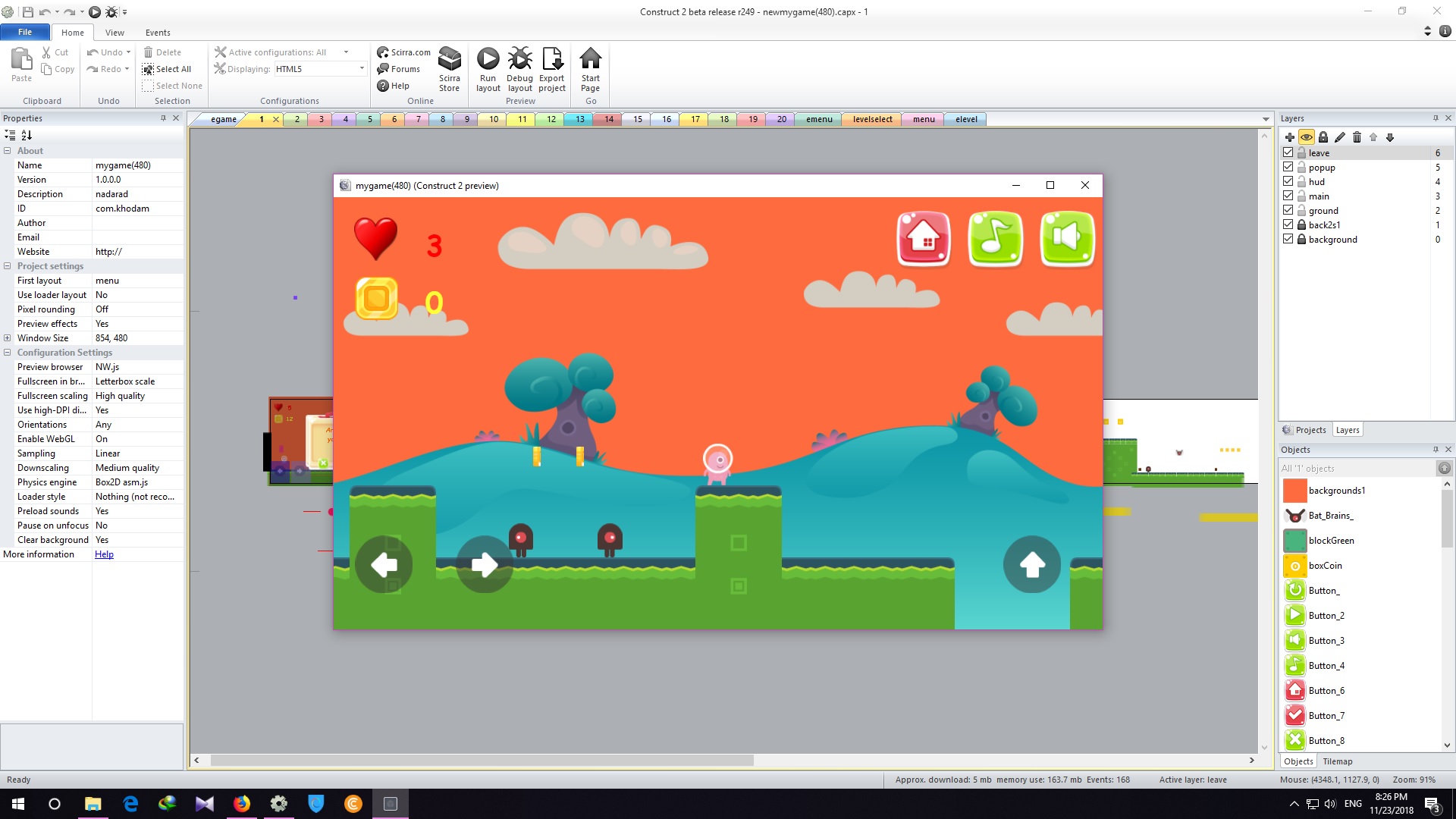Toggle visibility checkbox of hud layer

[x=1288, y=181]
